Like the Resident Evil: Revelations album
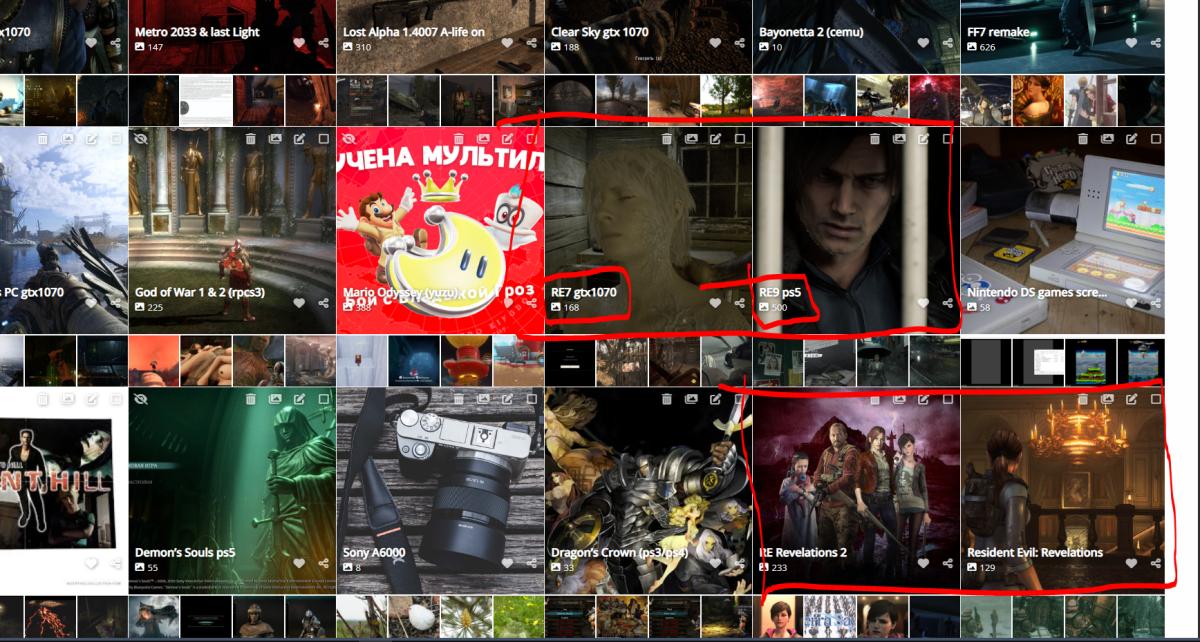Viewport: 1200px width, 642px height. pyautogui.click(x=1131, y=564)
